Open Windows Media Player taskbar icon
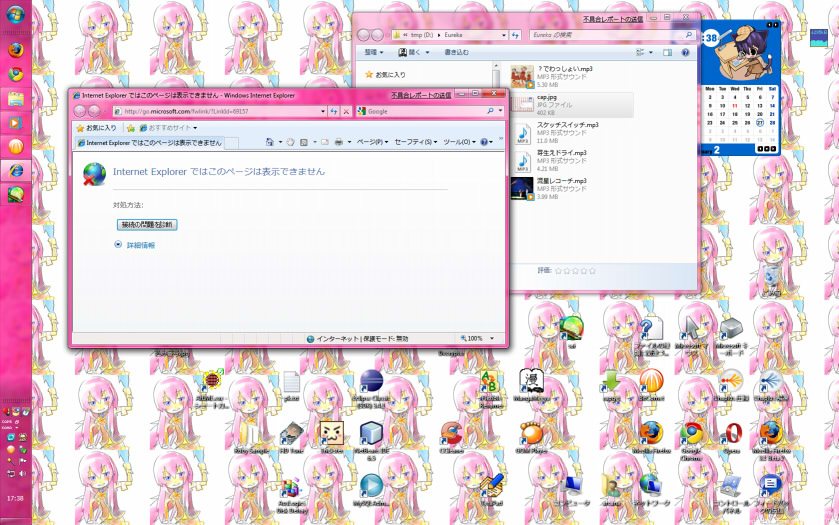The height and width of the screenshot is (525, 839). (x=16, y=123)
